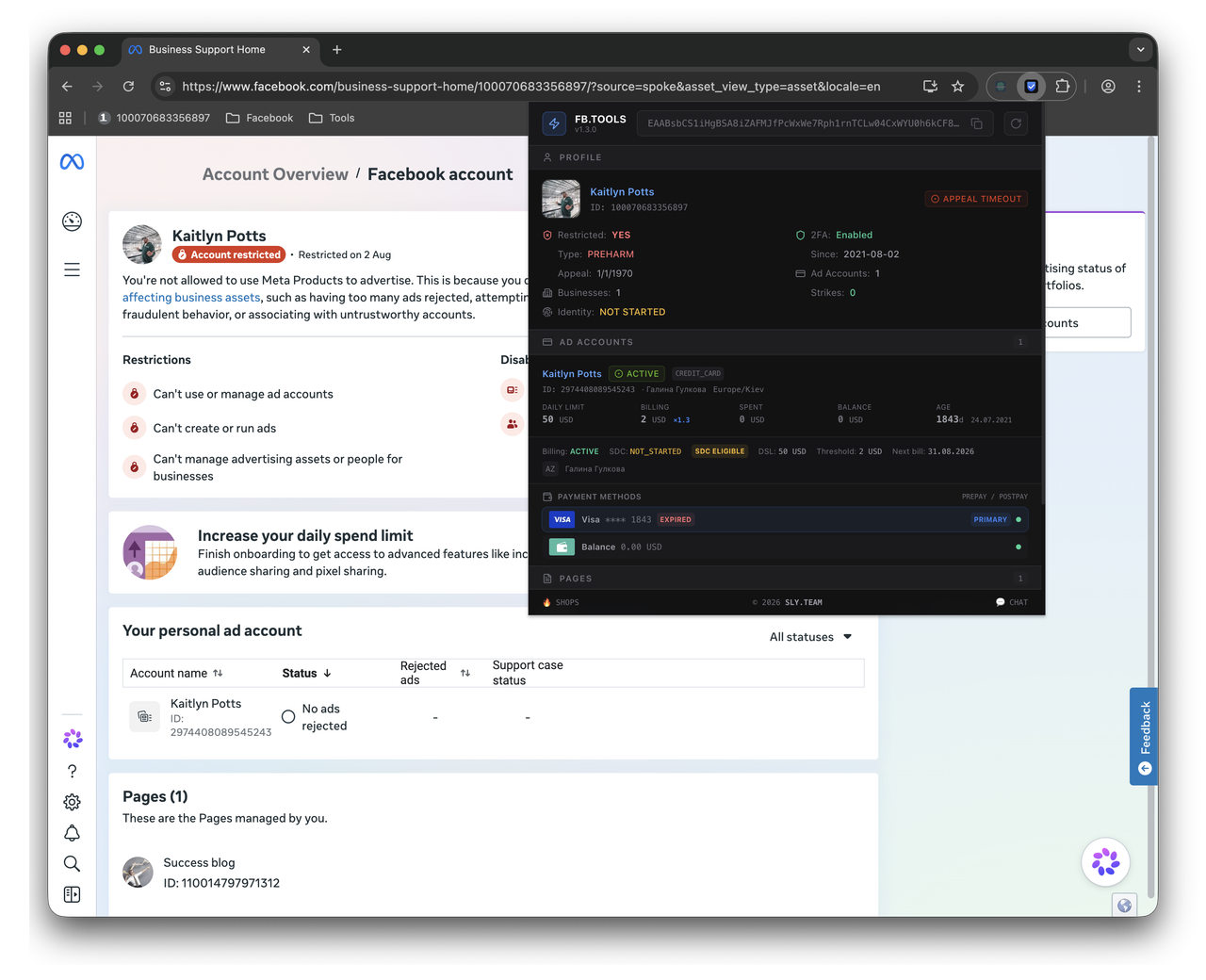The height and width of the screenshot is (980, 1206).
Task: Click the refresh icon in FB.TOOLS popup
Action: pyautogui.click(x=1016, y=123)
